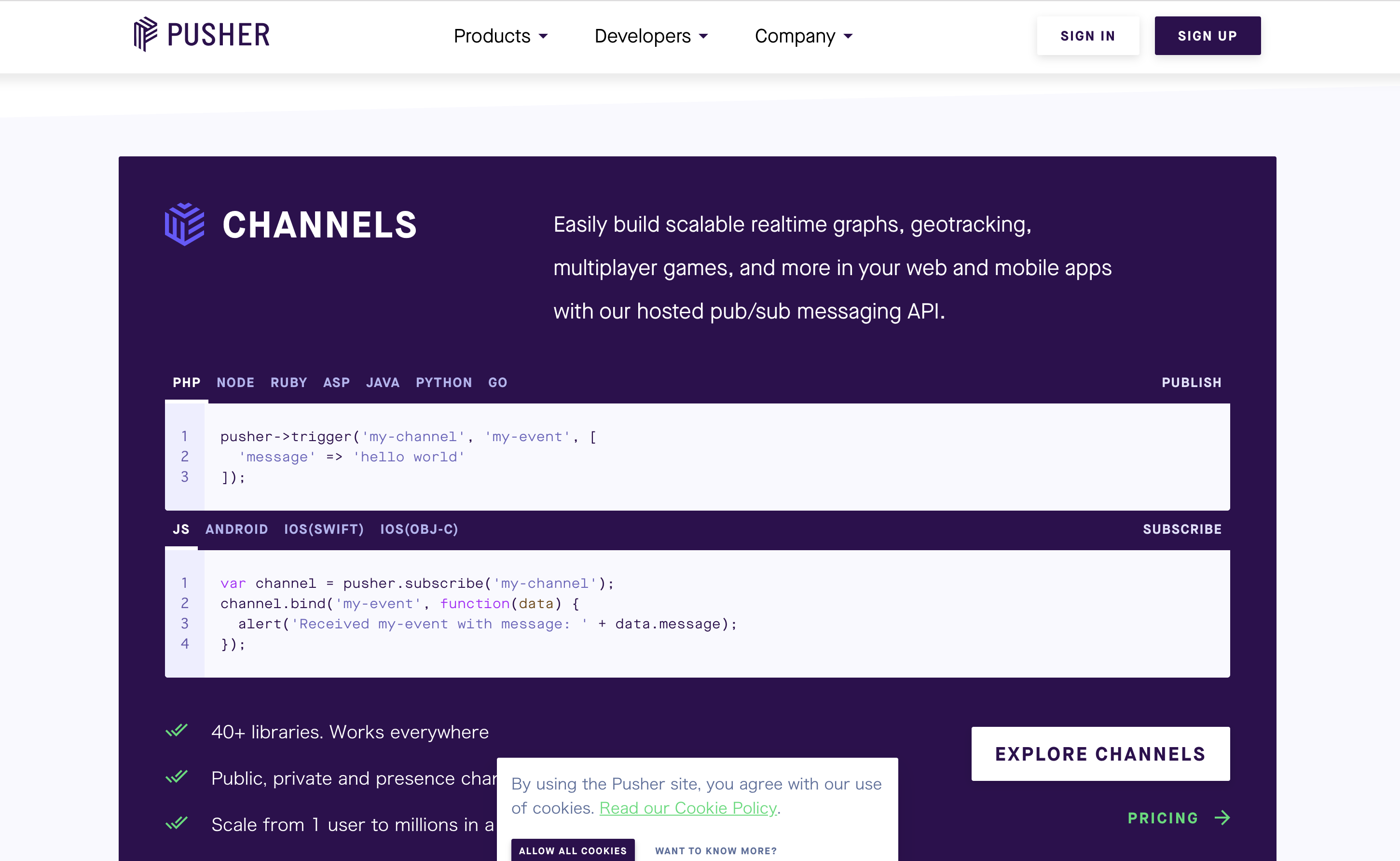Expand the Developers dropdown menu
This screenshot has height=861, width=1400.
tap(651, 36)
